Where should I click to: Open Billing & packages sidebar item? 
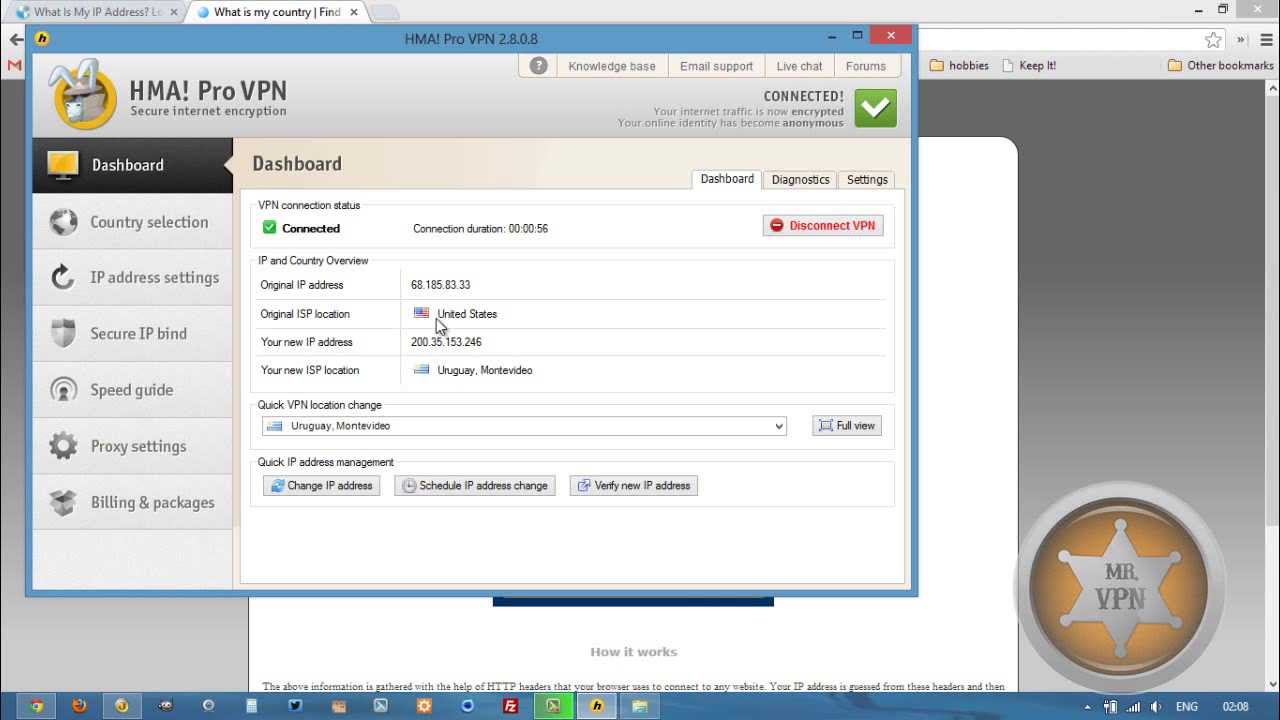point(132,502)
